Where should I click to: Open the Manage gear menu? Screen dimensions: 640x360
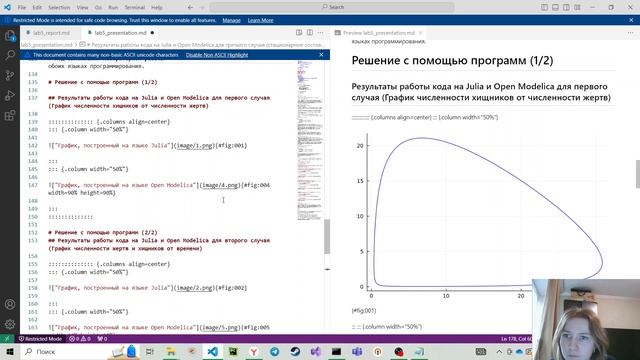click(10, 324)
